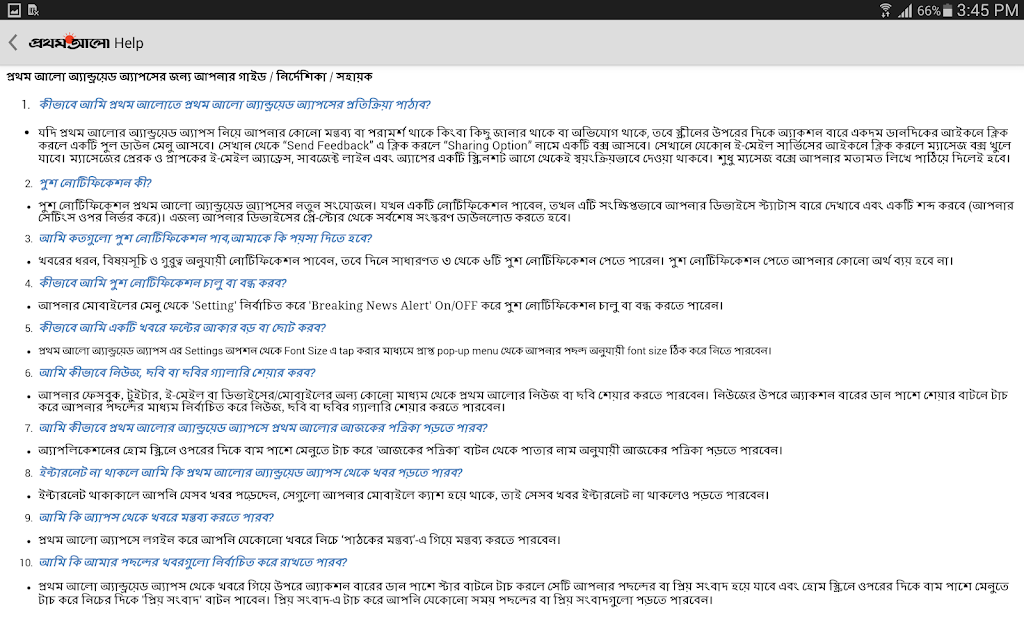Open question 1 about sending feedback

tap(234, 104)
